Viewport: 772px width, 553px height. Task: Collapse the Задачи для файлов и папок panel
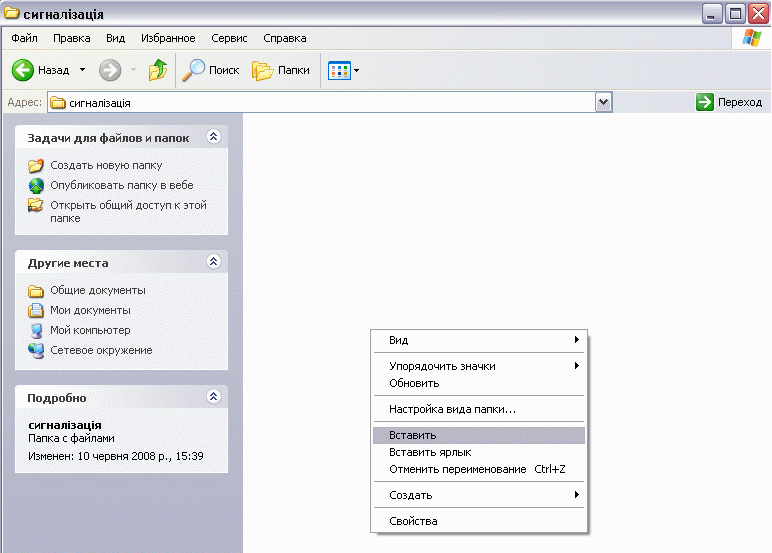212,136
